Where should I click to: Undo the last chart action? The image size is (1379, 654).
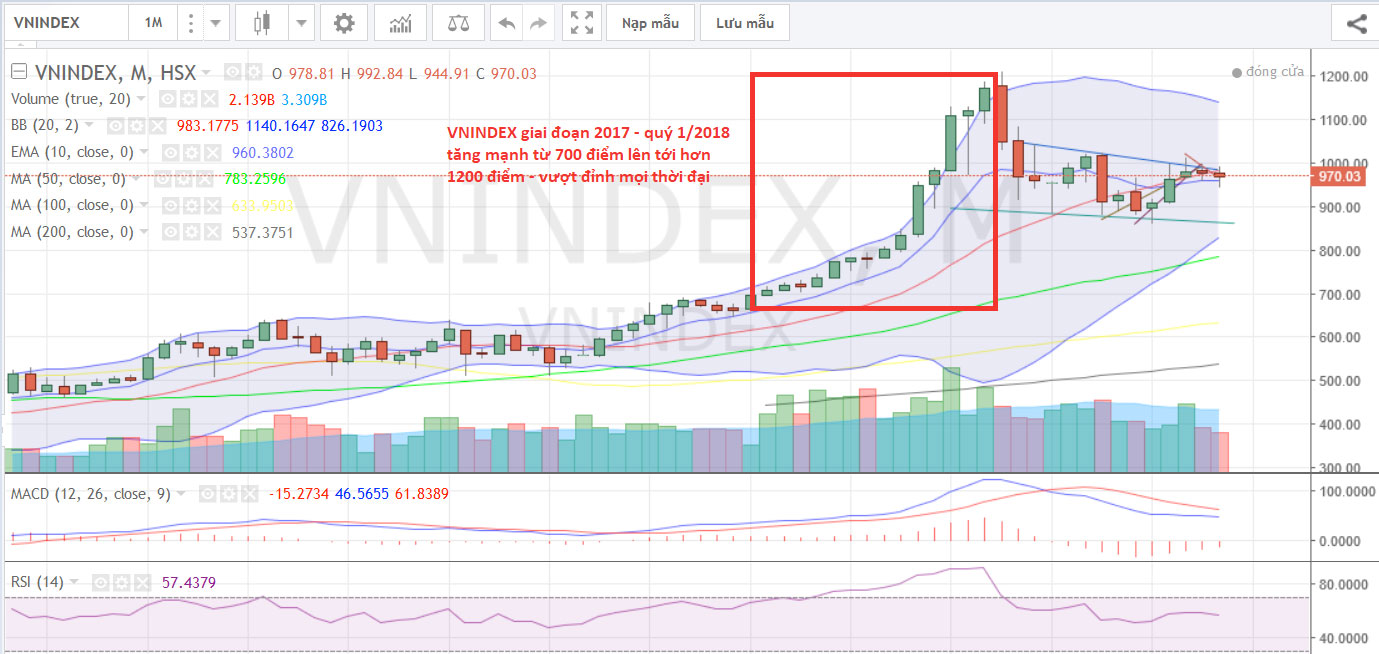click(507, 22)
